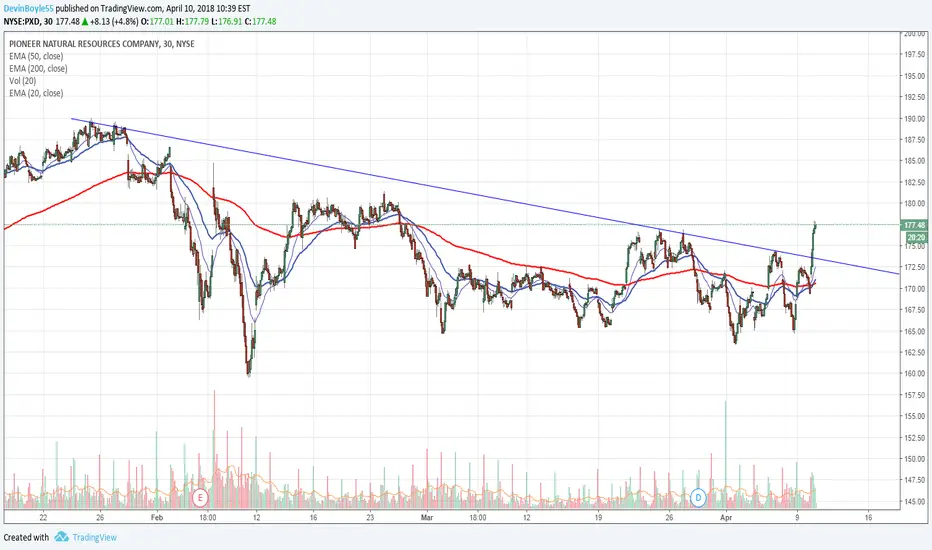
Task: Click the green up-triangle change indicator
Action: coord(85,21)
